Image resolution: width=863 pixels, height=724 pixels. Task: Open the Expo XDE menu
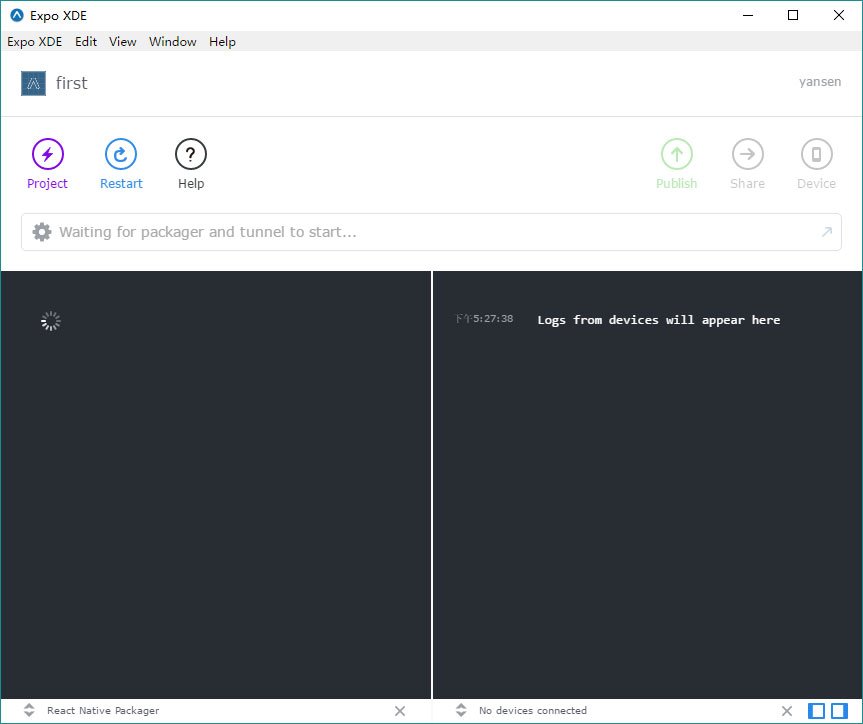coord(35,42)
